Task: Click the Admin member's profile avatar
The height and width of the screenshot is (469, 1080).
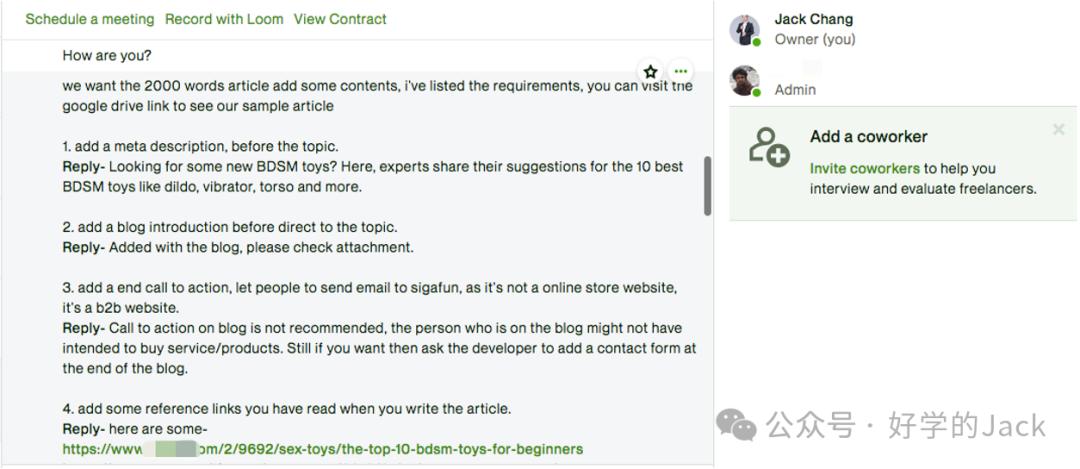Action: (x=744, y=81)
